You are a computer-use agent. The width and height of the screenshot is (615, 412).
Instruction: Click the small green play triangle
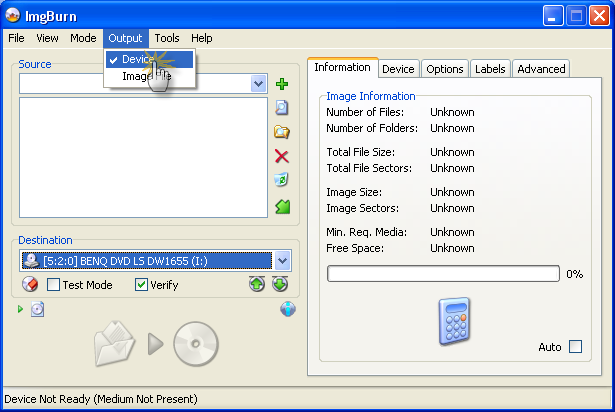tap(20, 309)
